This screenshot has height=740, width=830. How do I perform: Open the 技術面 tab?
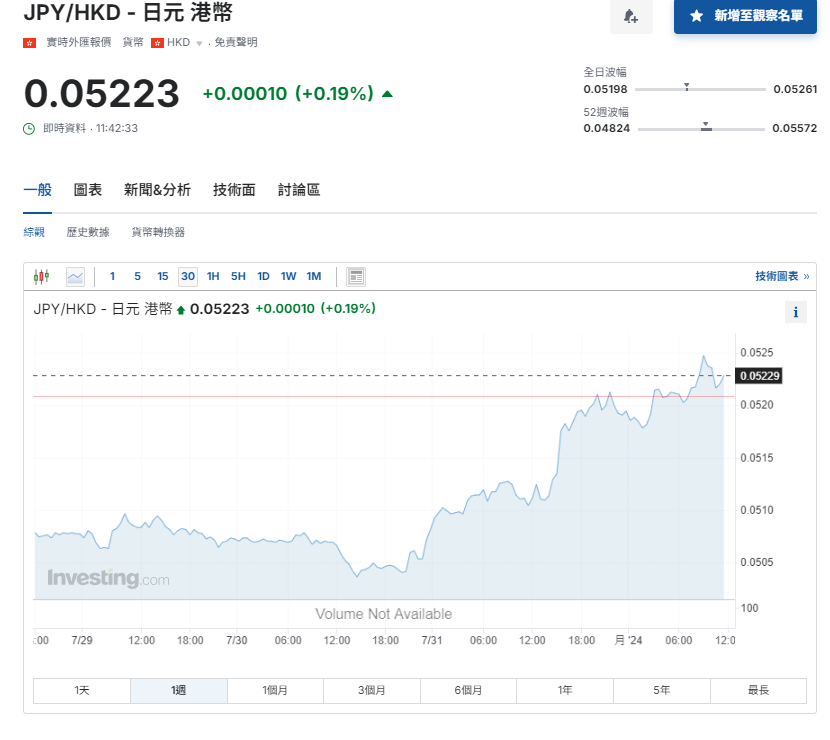[234, 190]
